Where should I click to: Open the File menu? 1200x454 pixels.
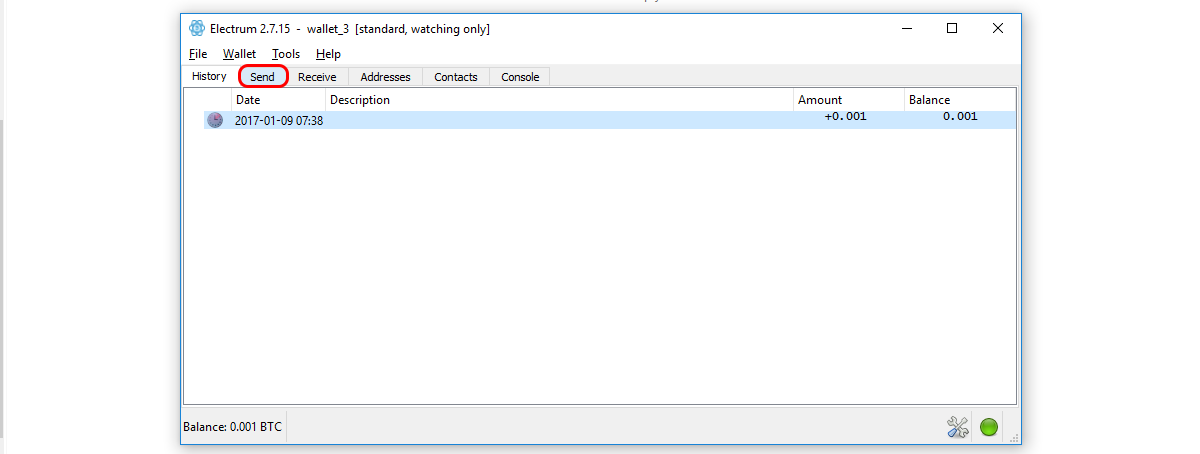pos(198,54)
